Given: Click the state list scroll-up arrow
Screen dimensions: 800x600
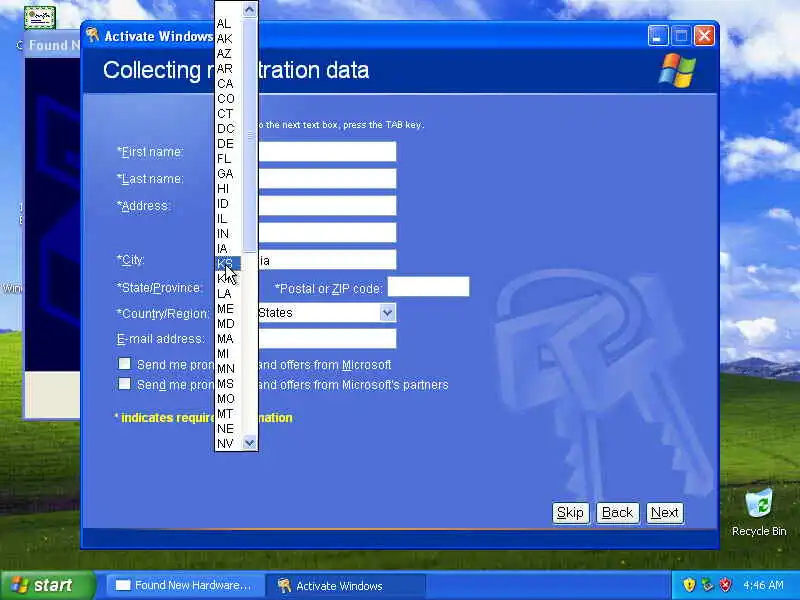Looking at the screenshot, I should (x=249, y=9).
